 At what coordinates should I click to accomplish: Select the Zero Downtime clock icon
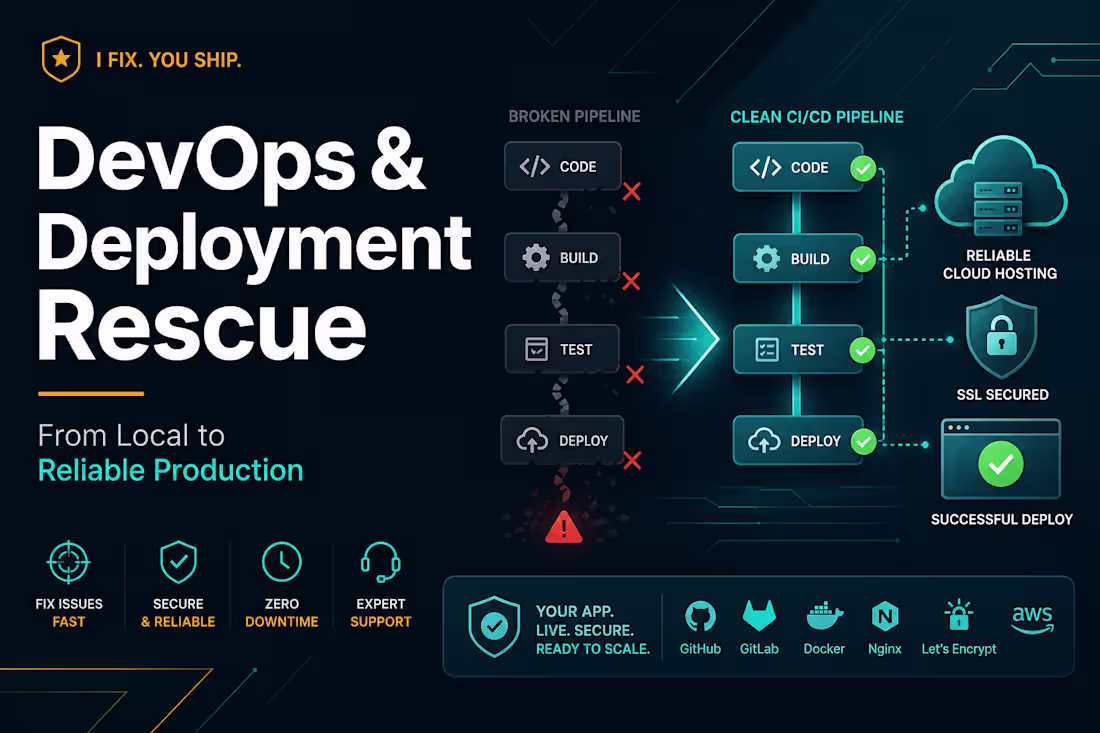pos(281,562)
